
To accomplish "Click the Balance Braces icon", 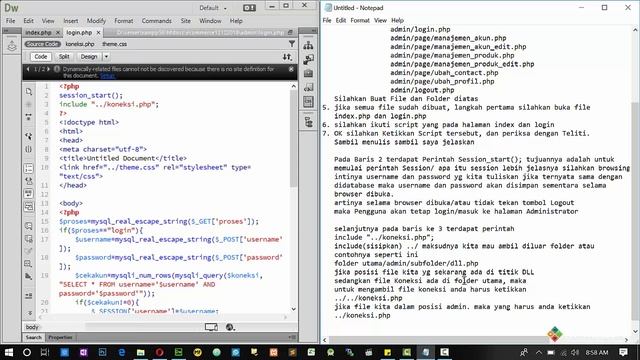I will click(29, 149).
